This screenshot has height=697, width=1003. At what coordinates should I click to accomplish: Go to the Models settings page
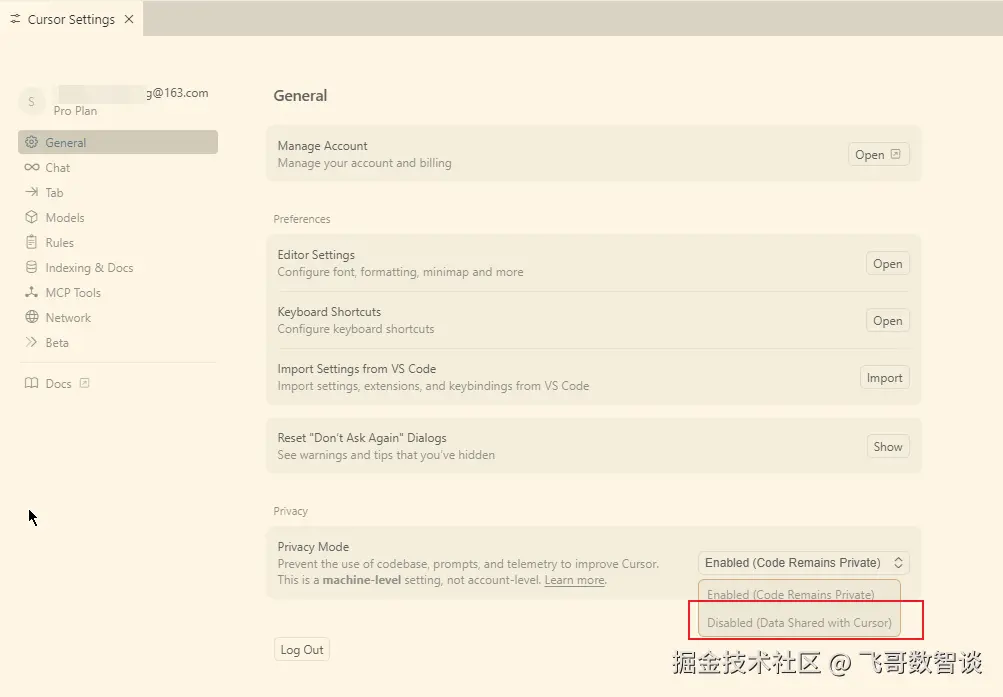click(x=118, y=217)
